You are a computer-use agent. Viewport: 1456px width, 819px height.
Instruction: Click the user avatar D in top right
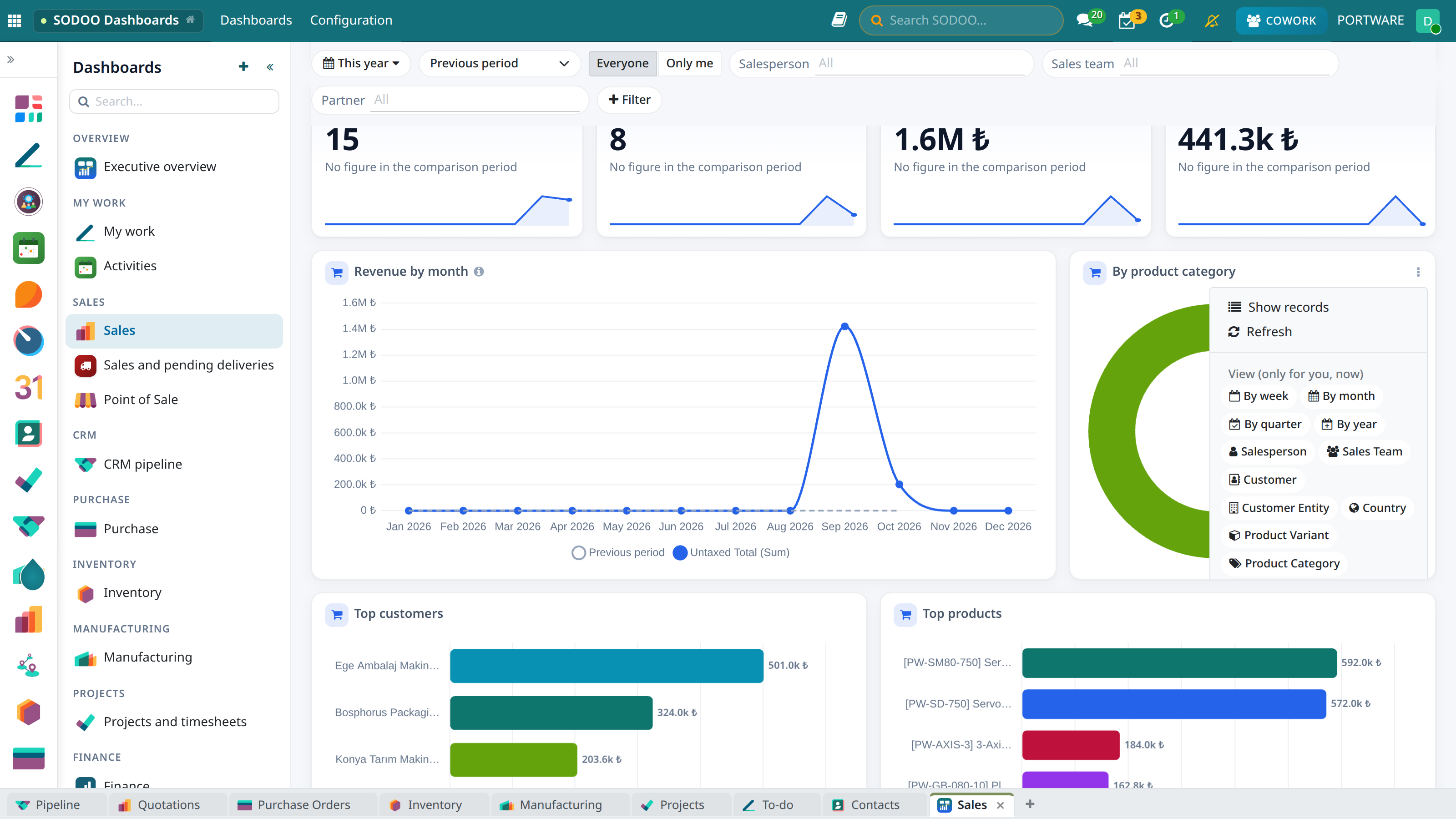coord(1428,20)
